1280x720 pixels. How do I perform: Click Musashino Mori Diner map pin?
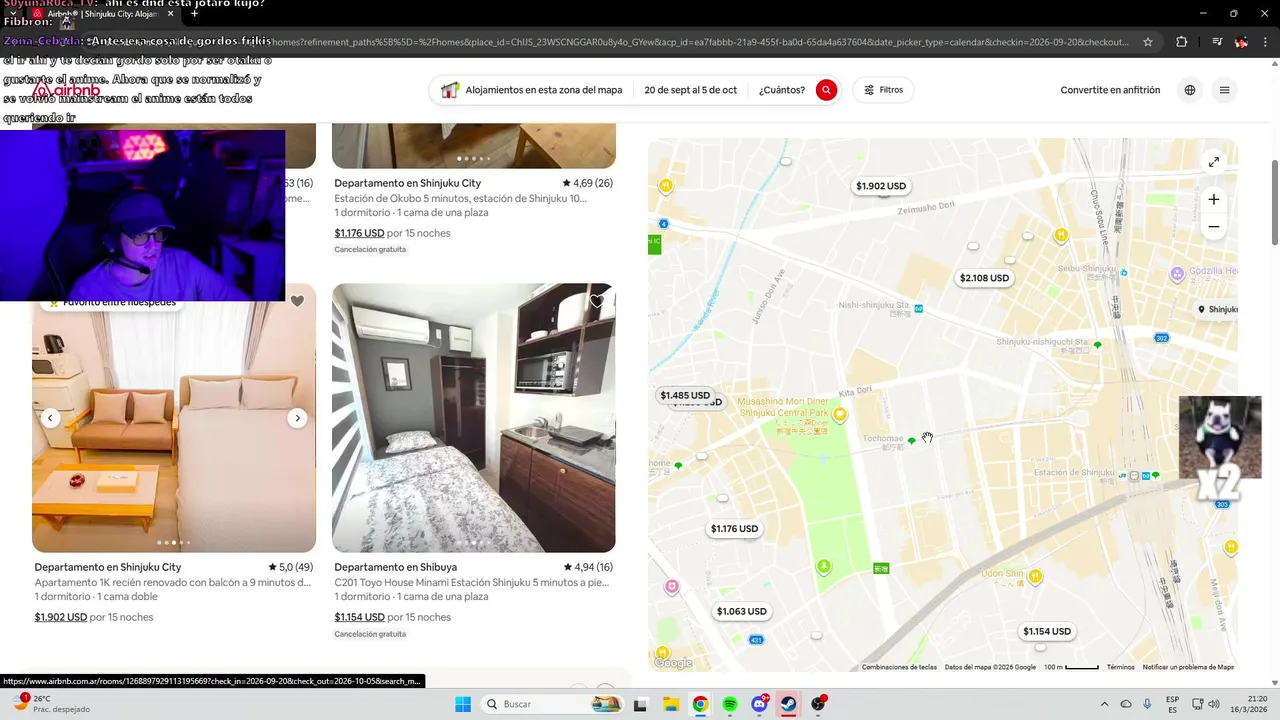(840, 414)
